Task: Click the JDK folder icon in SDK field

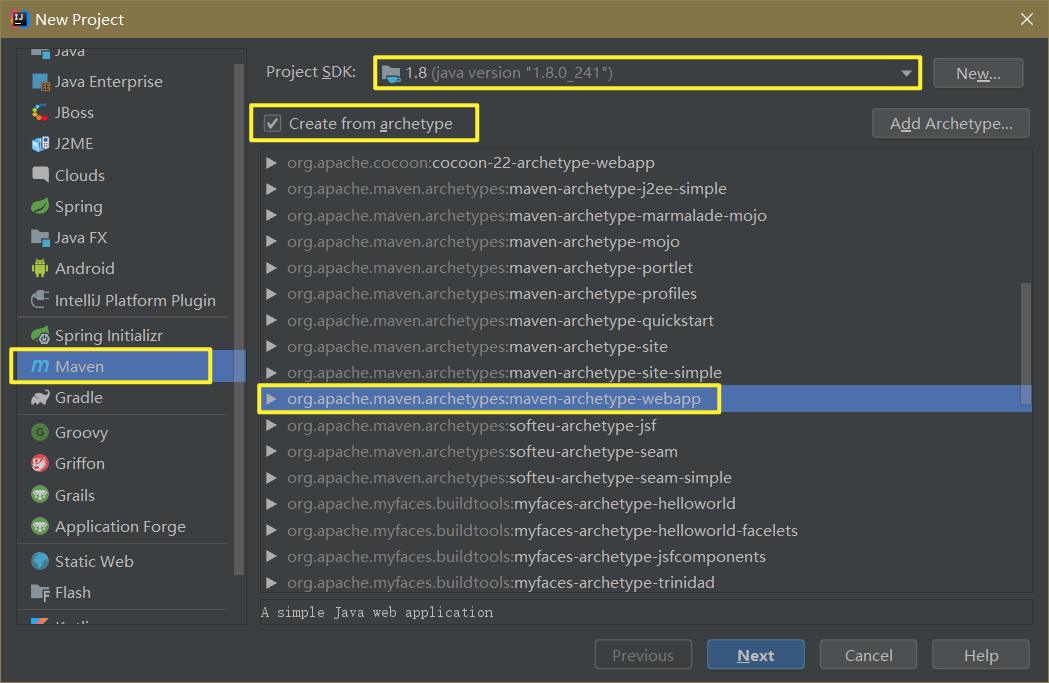Action: [391, 73]
